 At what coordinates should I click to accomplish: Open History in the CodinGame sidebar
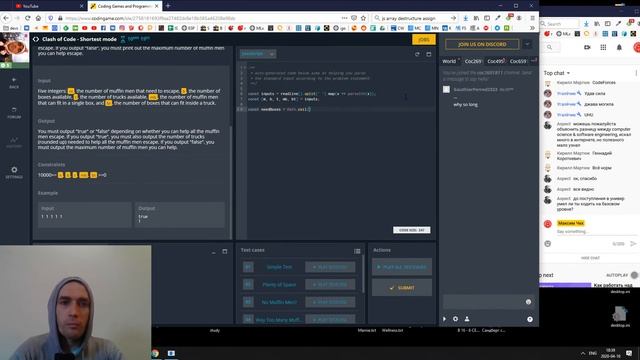pos(14,142)
